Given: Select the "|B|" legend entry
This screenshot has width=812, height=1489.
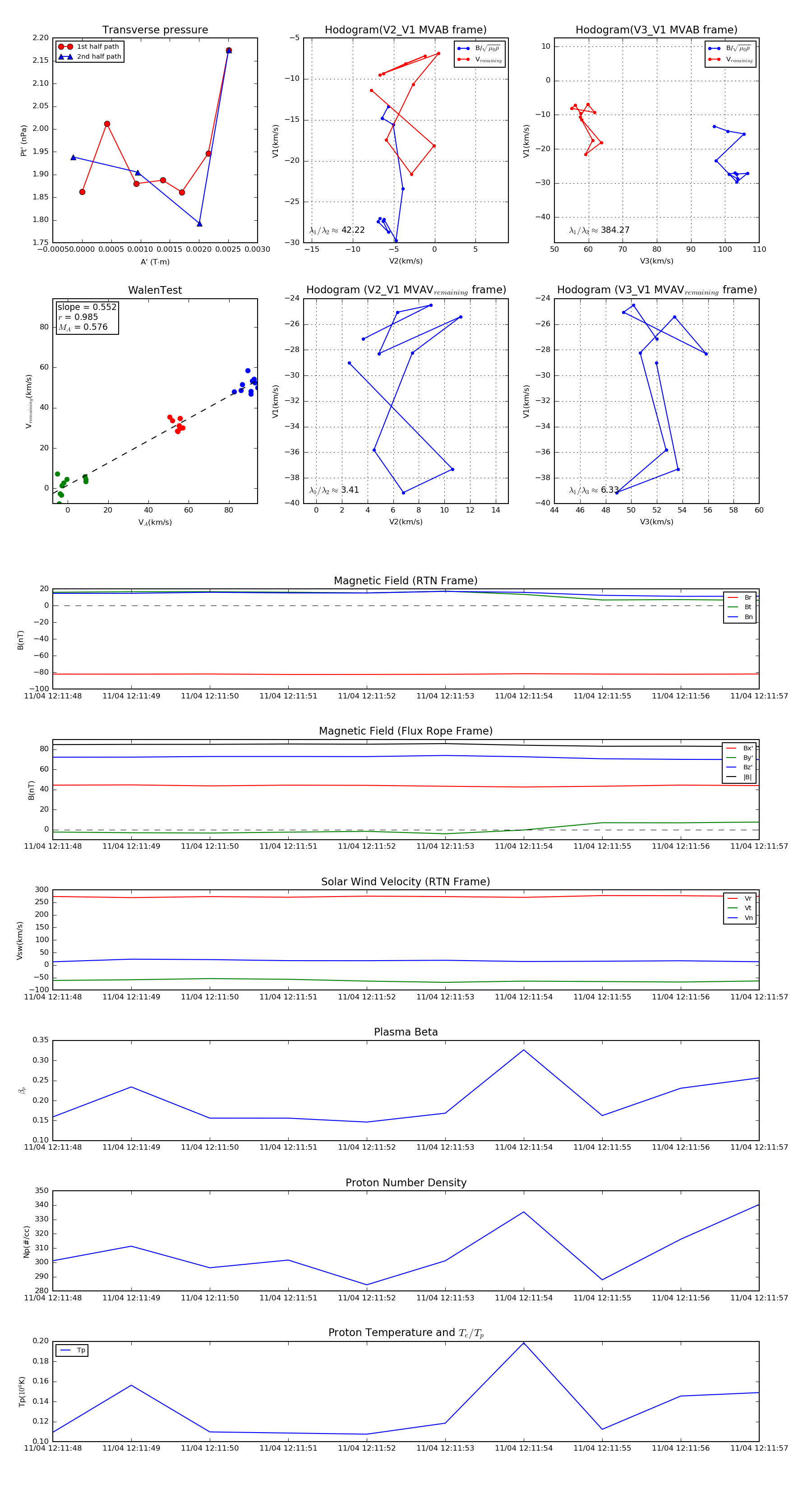Looking at the screenshot, I should (740, 777).
